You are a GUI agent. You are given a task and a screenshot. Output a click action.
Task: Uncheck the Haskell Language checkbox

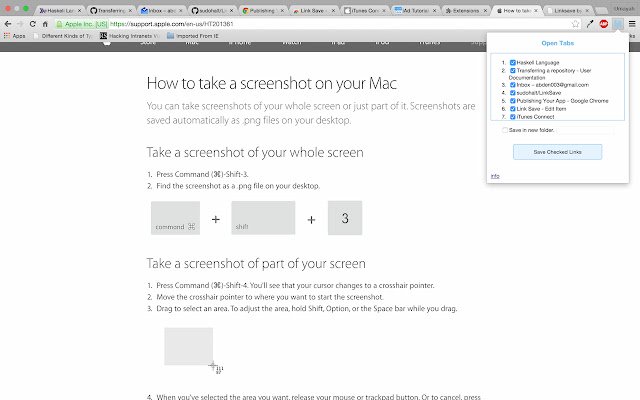[x=513, y=62]
